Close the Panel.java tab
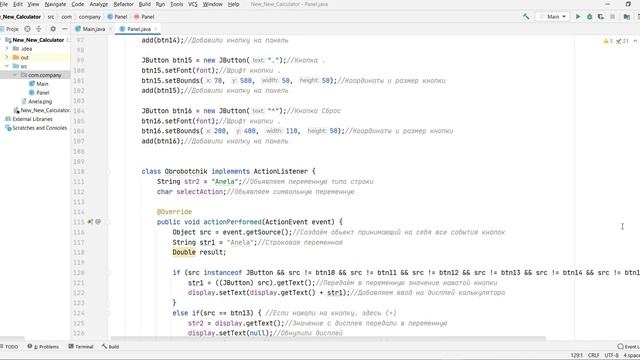The image size is (640, 360). (x=156, y=29)
